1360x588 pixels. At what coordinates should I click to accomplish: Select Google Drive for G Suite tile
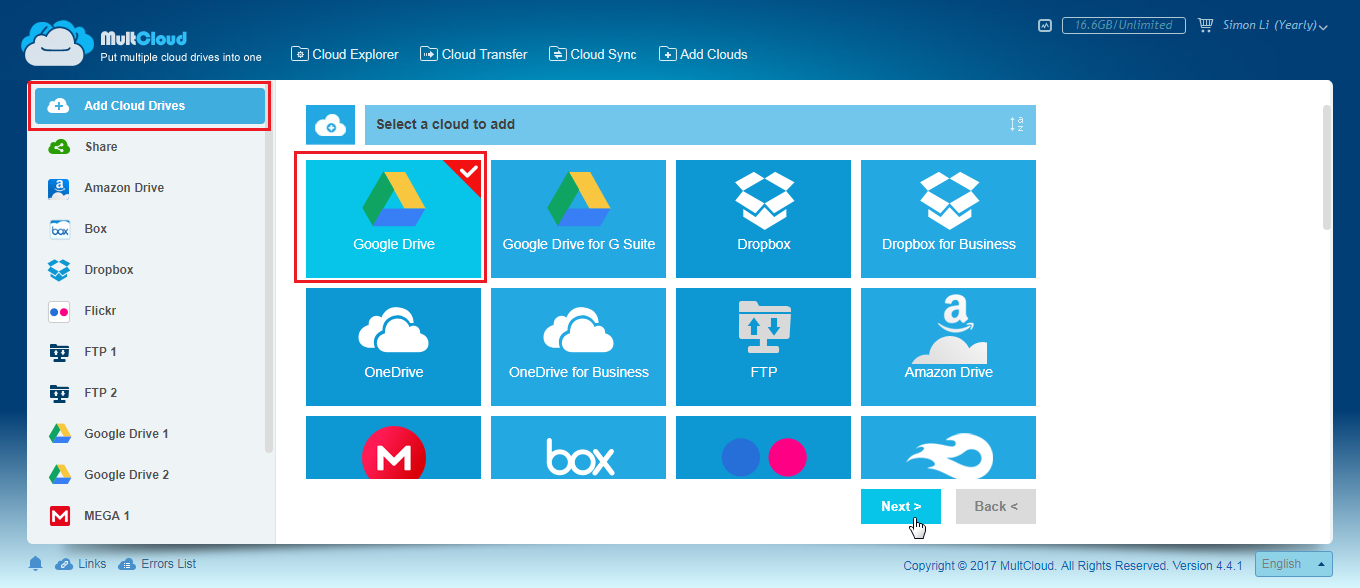click(x=578, y=218)
